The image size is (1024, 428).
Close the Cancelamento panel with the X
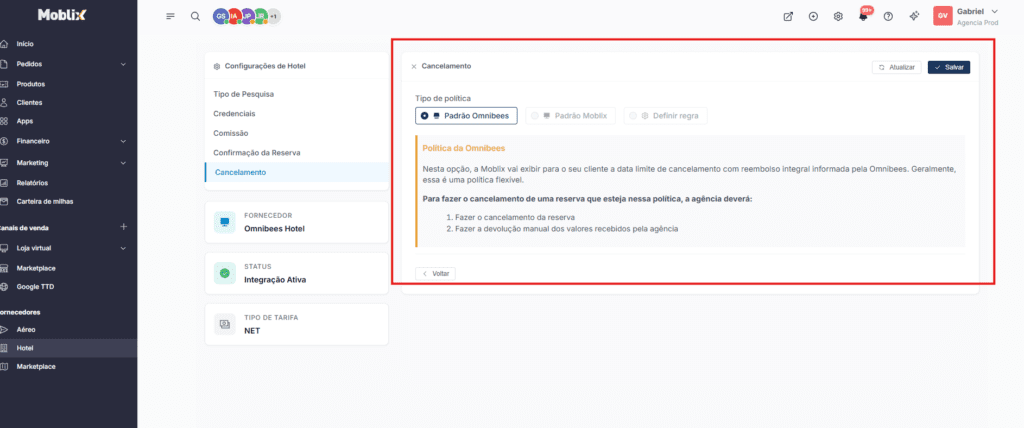(x=413, y=67)
